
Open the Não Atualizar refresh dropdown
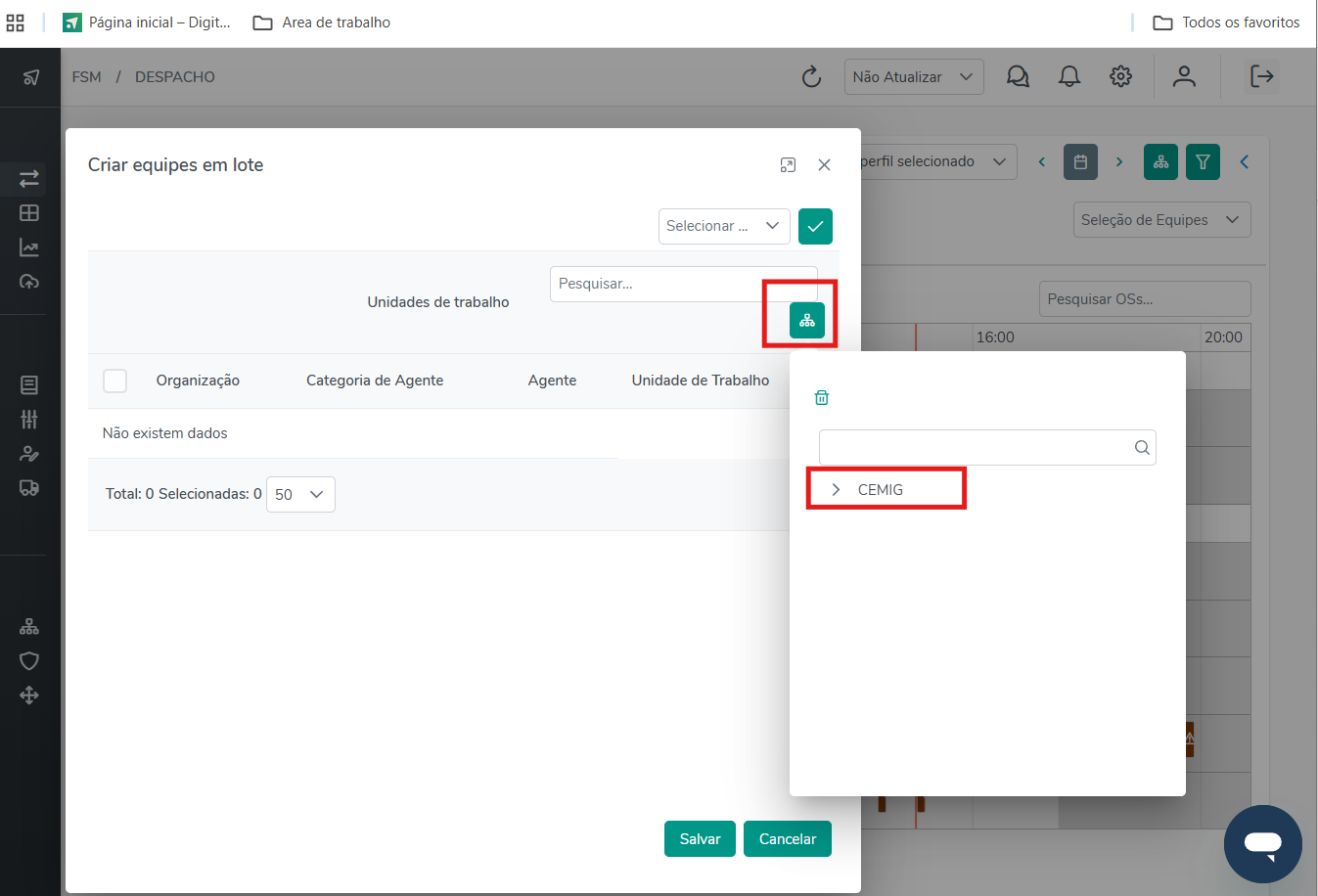click(x=913, y=77)
